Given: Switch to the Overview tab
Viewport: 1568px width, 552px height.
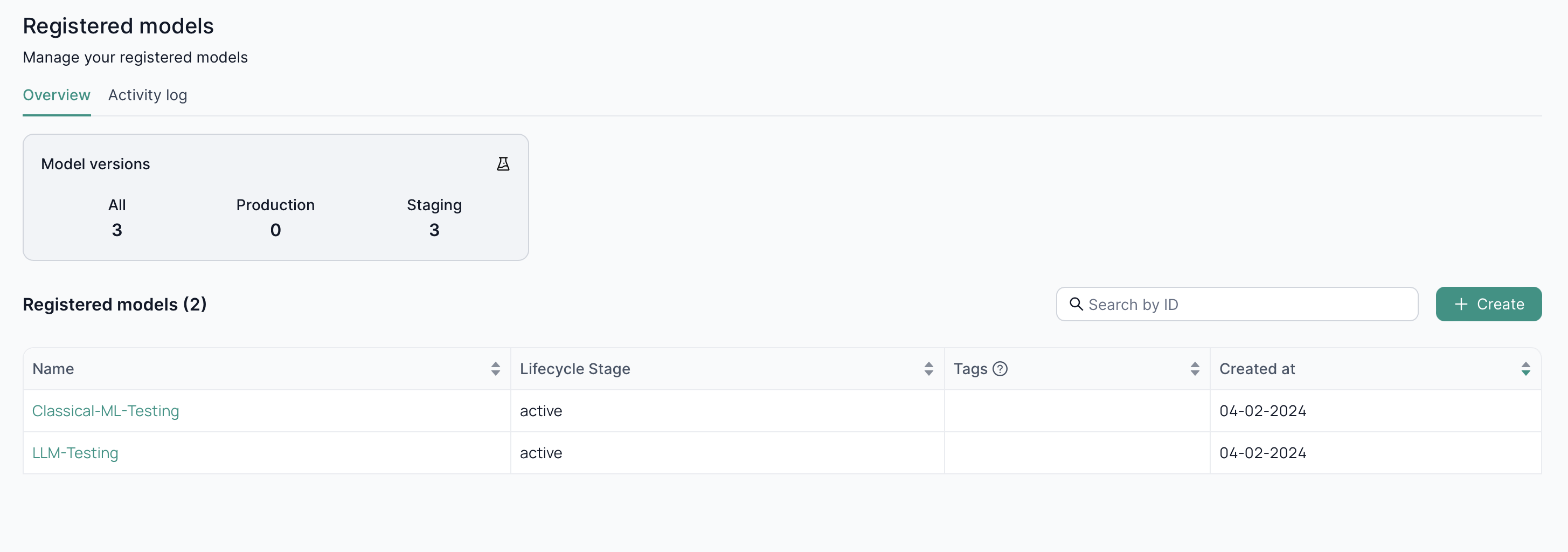Looking at the screenshot, I should pos(57,95).
